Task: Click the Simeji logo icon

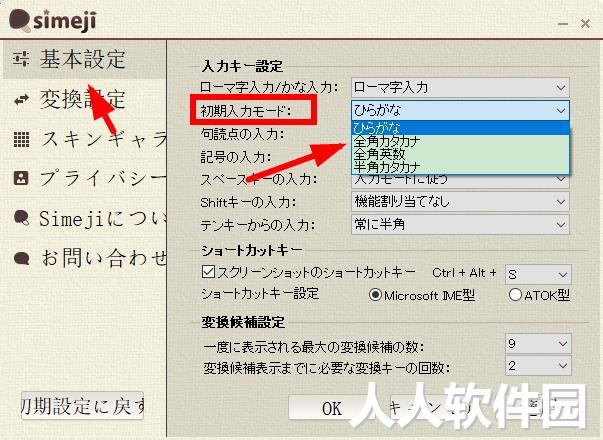Action: tap(20, 21)
